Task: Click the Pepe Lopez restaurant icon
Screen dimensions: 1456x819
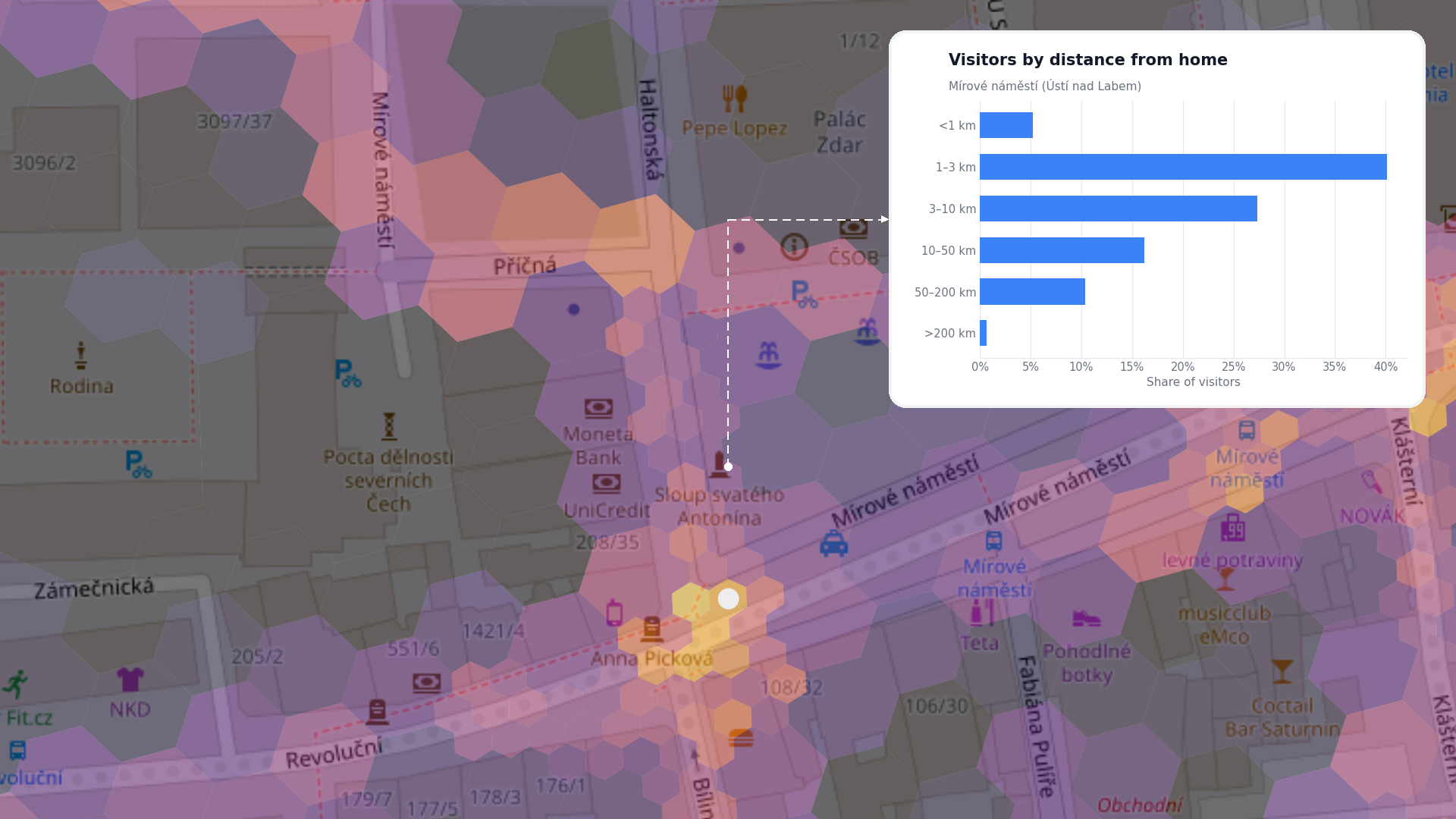Action: (x=734, y=98)
